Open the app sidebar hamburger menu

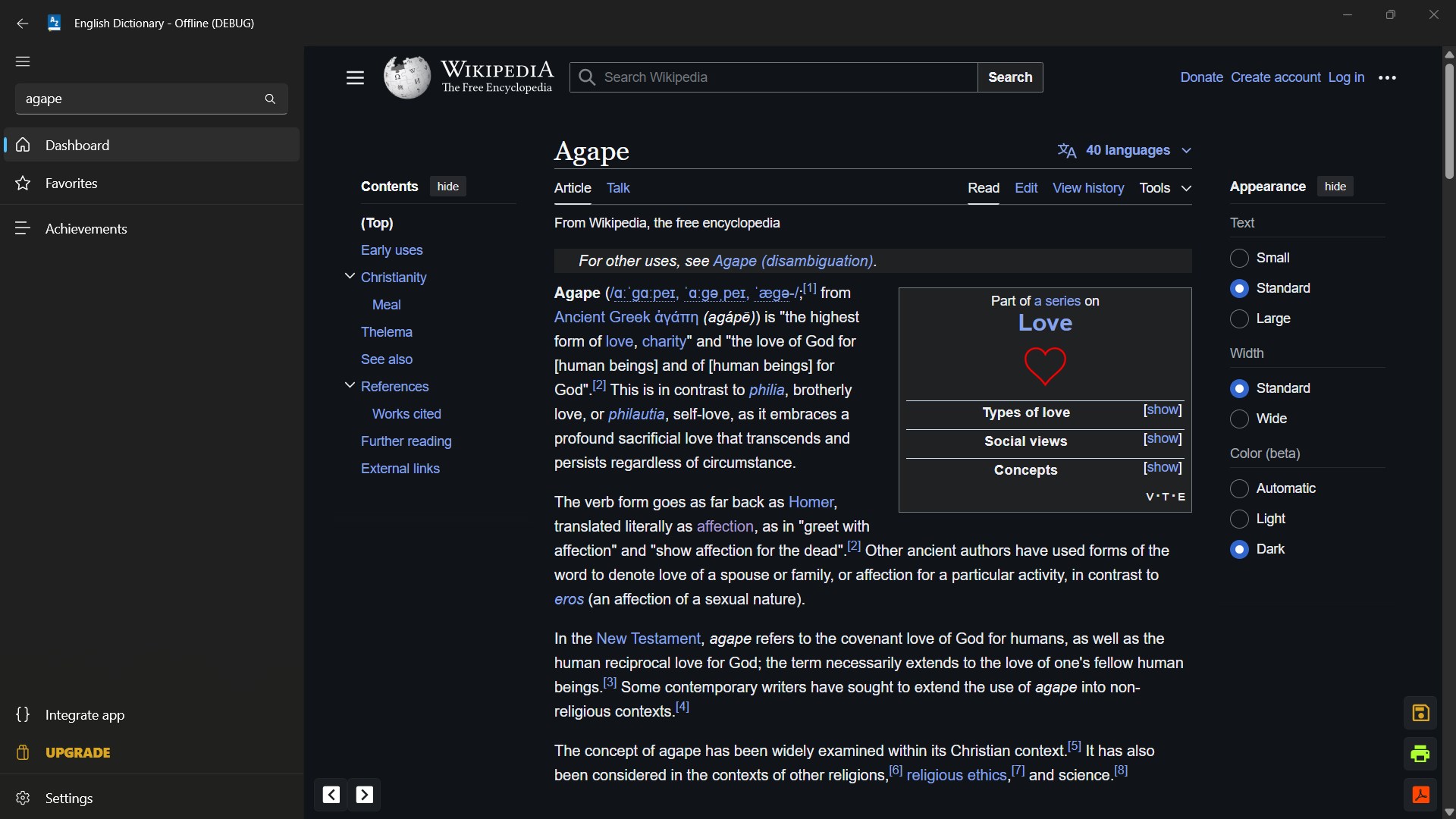coord(23,61)
